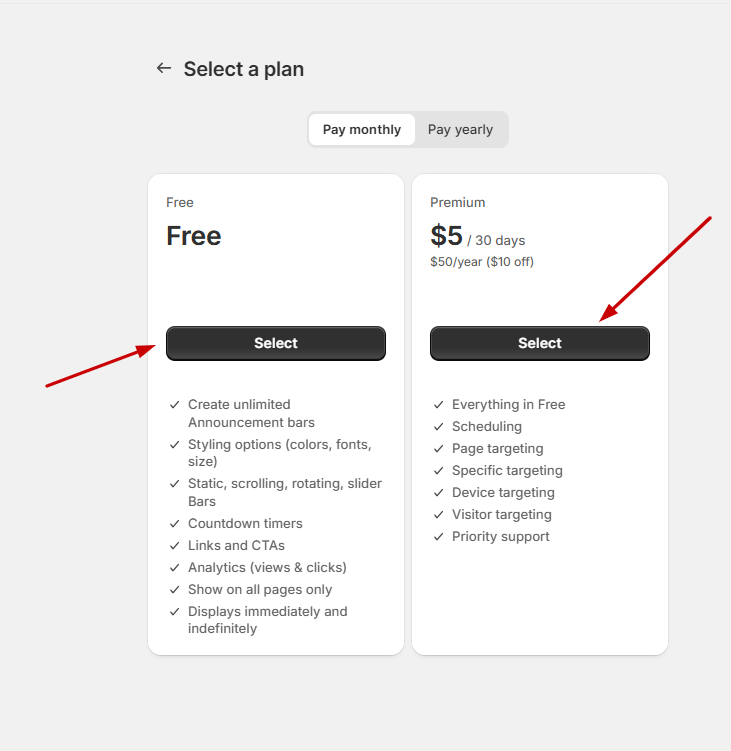Select the Free plan button
This screenshot has height=751, width=731.
pos(275,343)
